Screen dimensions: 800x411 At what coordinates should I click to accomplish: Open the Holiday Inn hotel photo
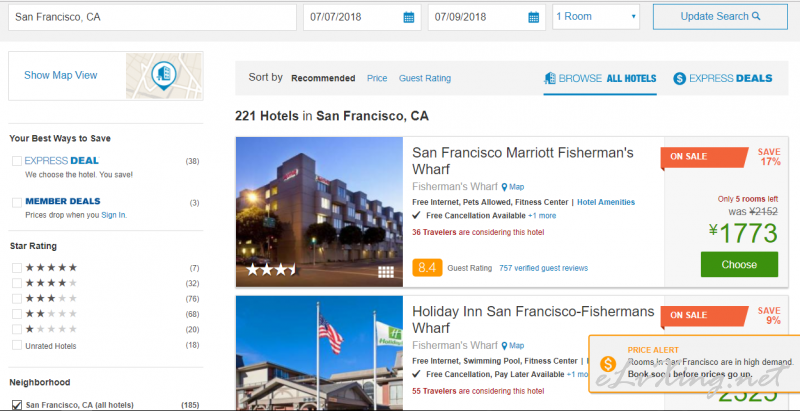click(319, 353)
